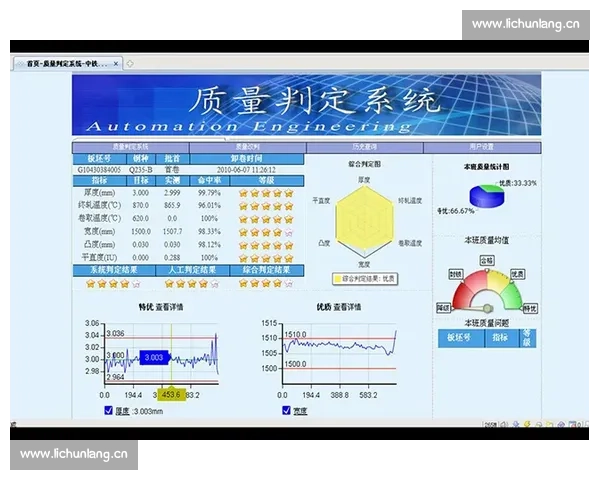The width and height of the screenshot is (600, 480).
Task: Click the thickness trend line chart
Action: pos(161,354)
